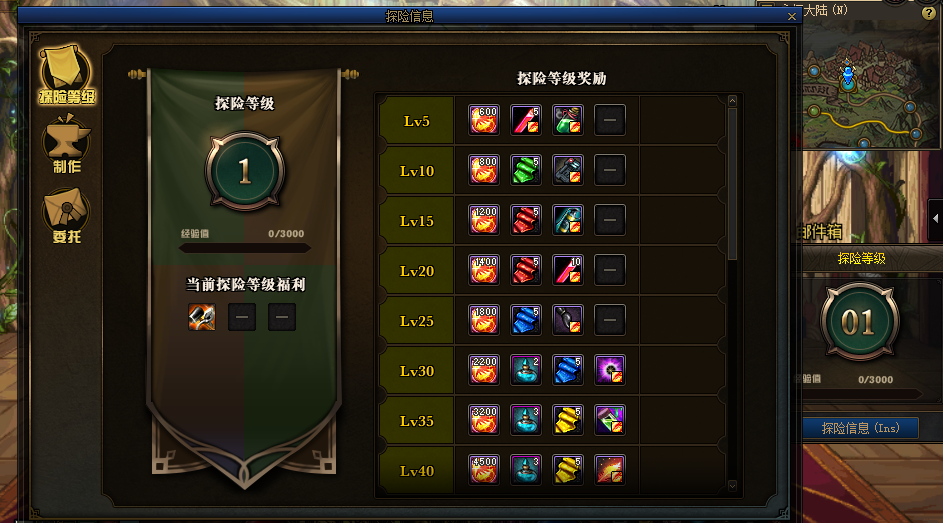This screenshot has height=523, width=943.
Task: Click the experience progress bar 0/3000
Action: point(245,248)
